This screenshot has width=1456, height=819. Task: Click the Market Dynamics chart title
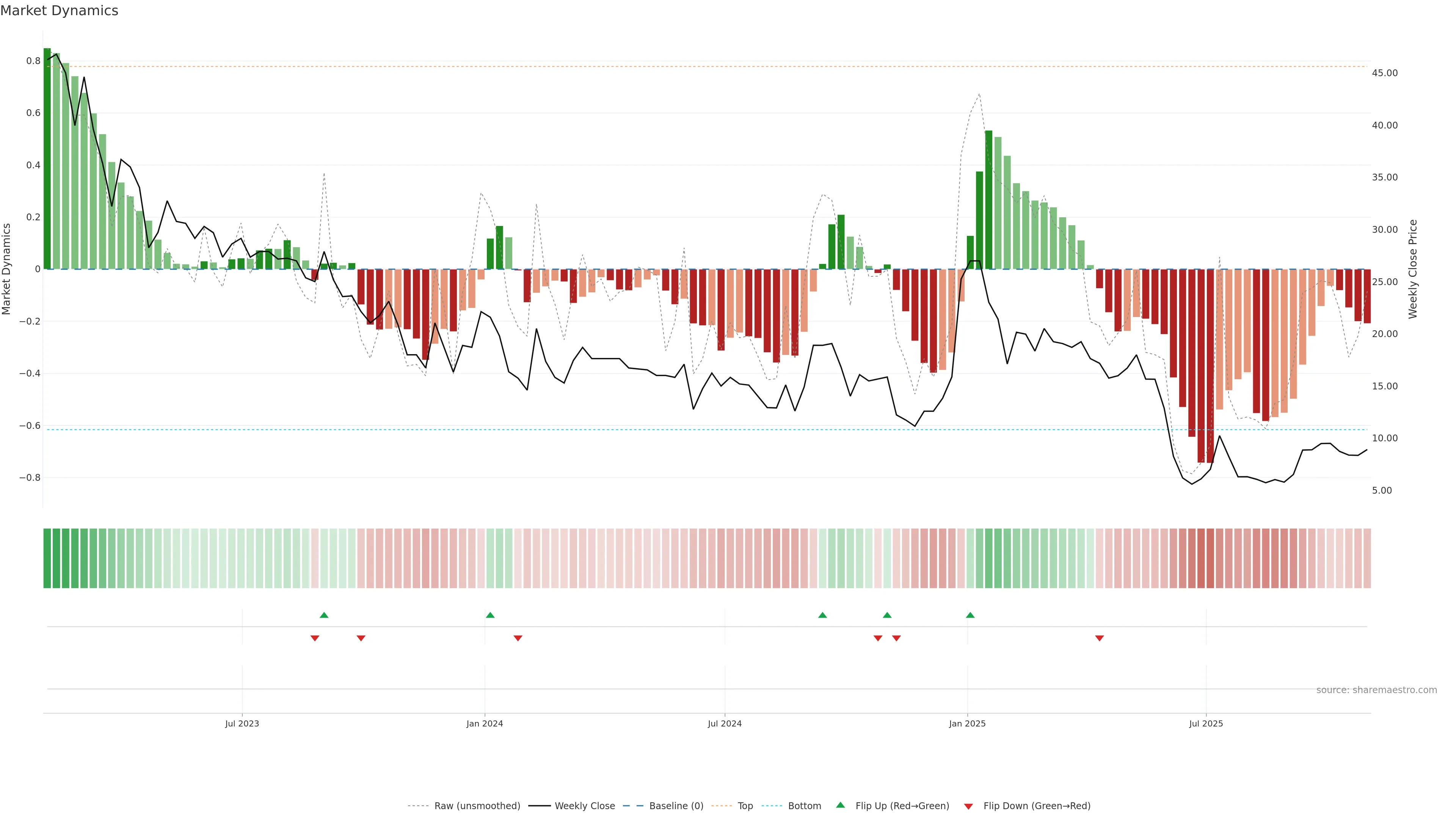coord(60,11)
